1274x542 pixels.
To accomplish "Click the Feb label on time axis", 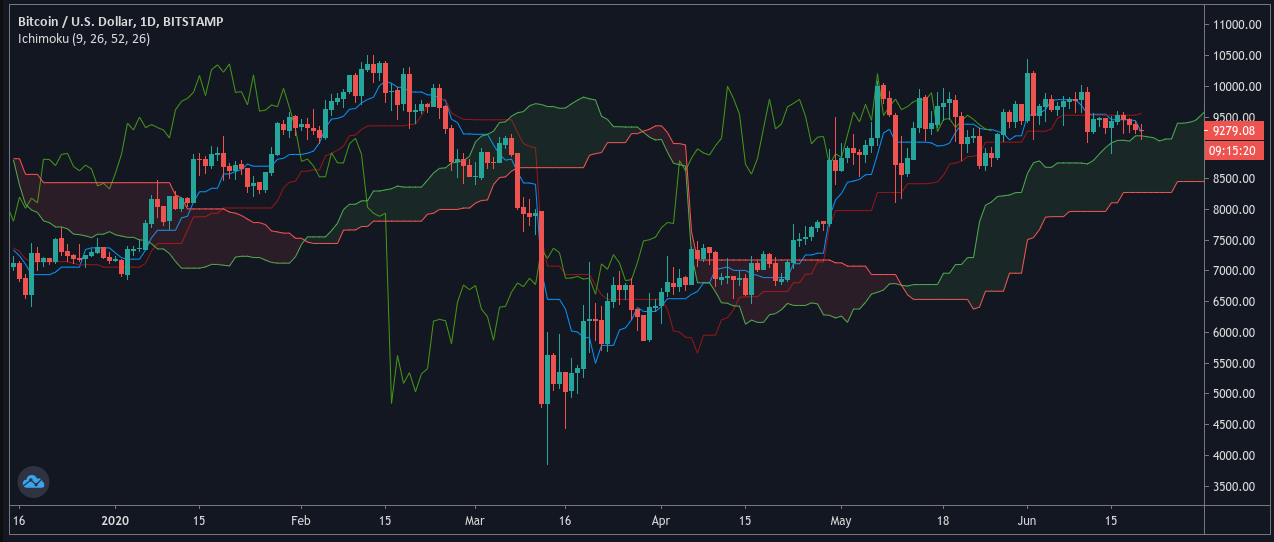I will click(300, 521).
